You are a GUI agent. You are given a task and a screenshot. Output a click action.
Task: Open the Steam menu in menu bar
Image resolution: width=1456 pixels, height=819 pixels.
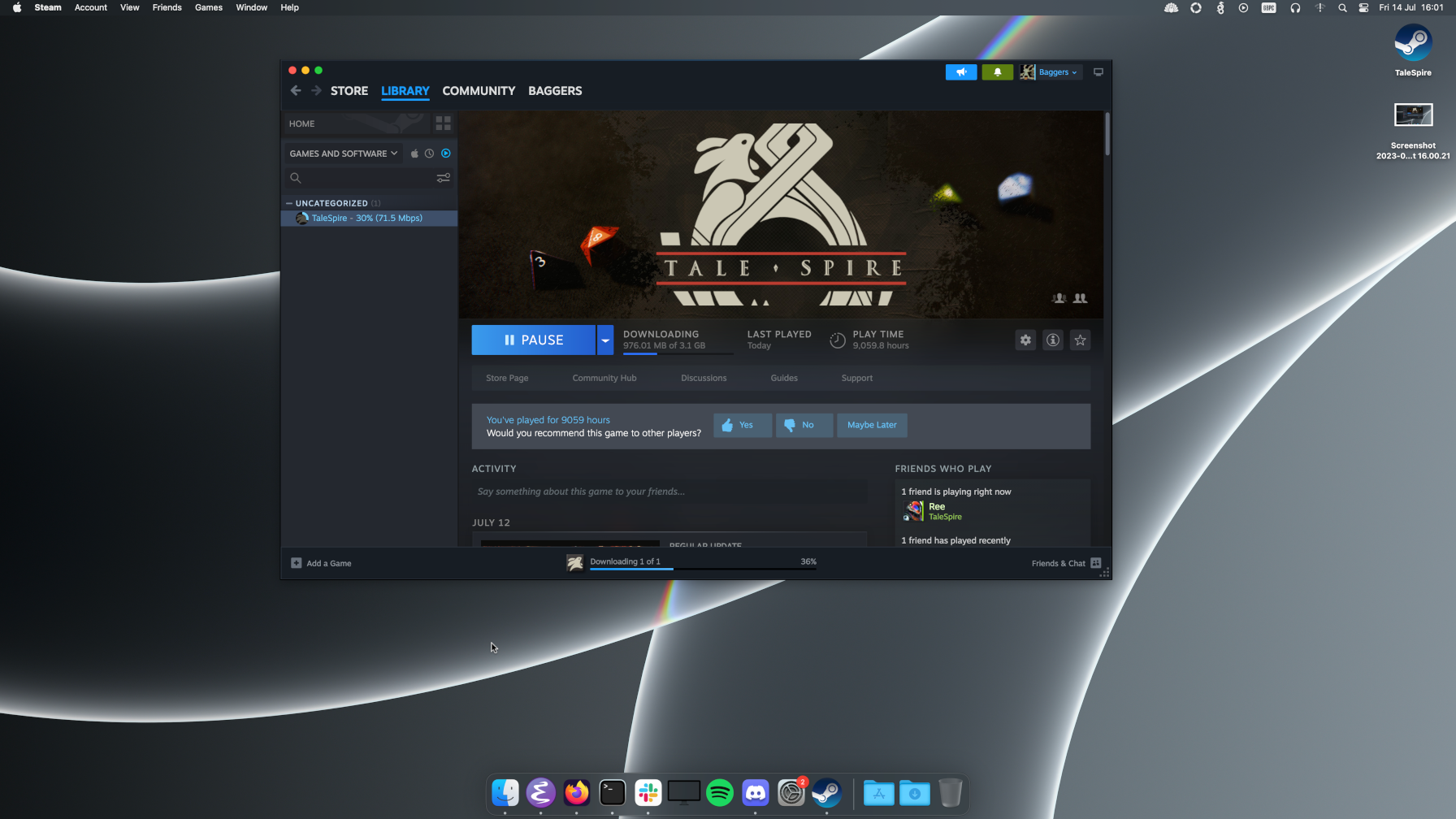click(x=48, y=7)
